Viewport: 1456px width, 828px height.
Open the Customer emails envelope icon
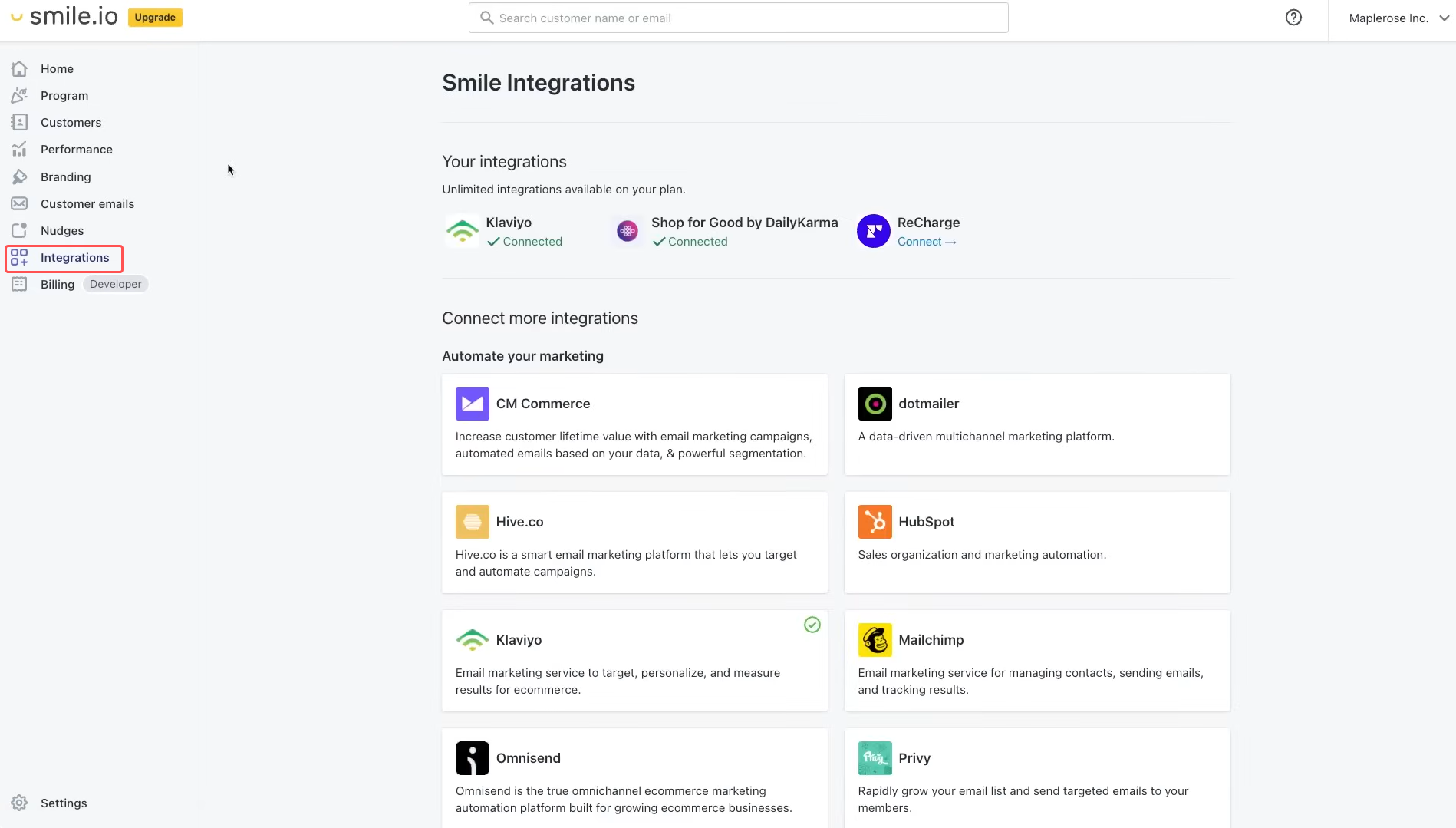(19, 203)
